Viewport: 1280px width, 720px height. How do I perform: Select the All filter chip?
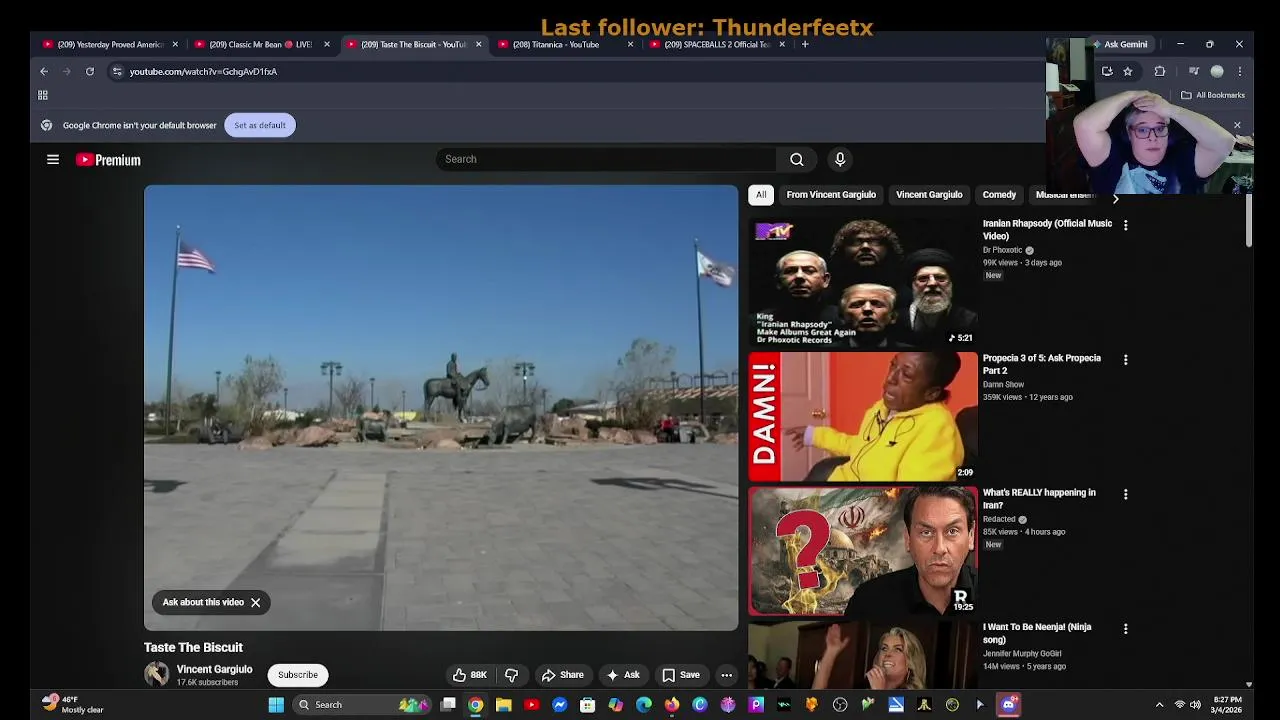pyautogui.click(x=761, y=195)
